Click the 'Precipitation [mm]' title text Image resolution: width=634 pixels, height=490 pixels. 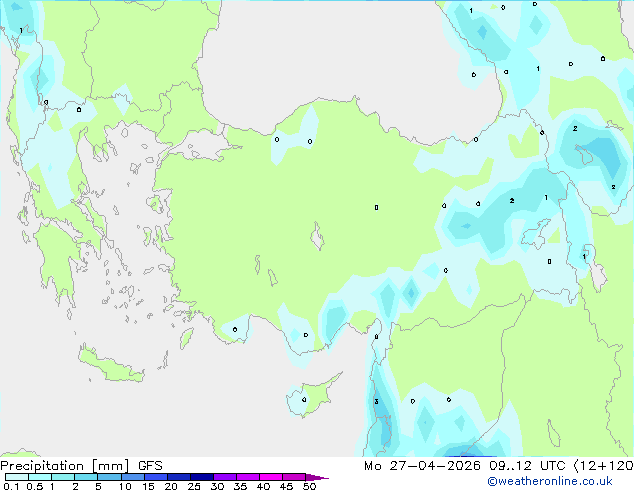[x=65, y=466]
